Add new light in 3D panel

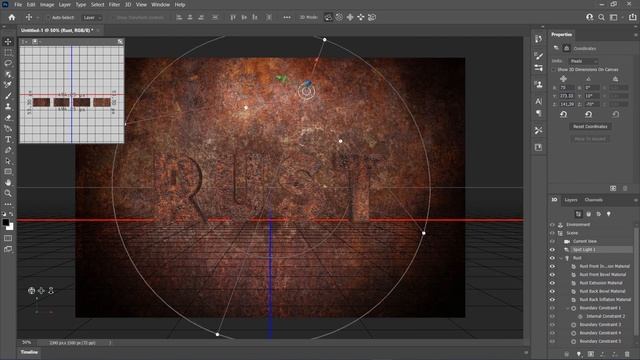[x=578, y=354]
